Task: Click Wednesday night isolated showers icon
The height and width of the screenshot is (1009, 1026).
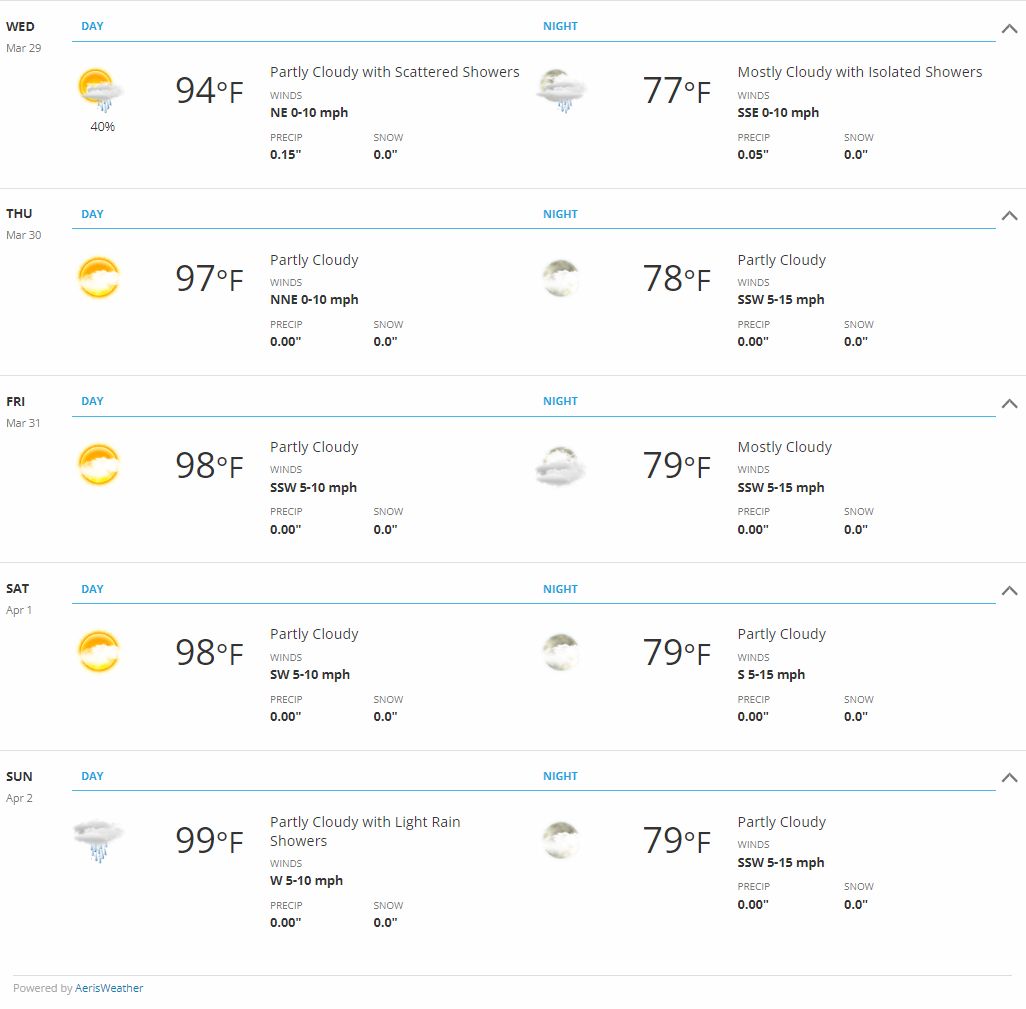Action: click(561, 90)
